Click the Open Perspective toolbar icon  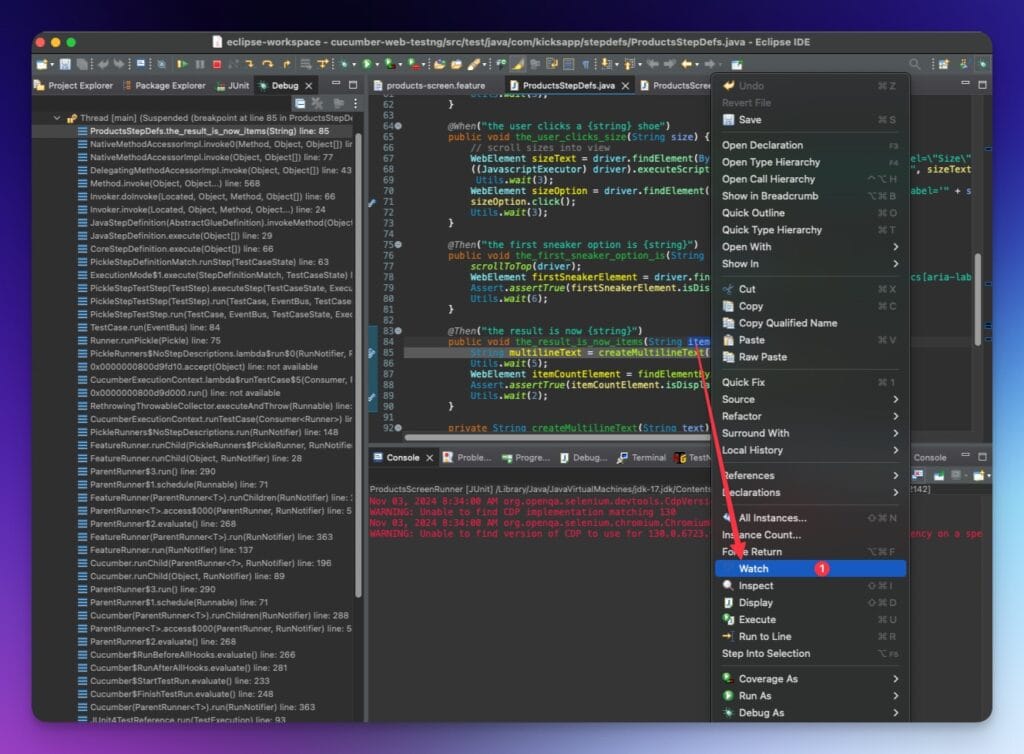click(943, 64)
